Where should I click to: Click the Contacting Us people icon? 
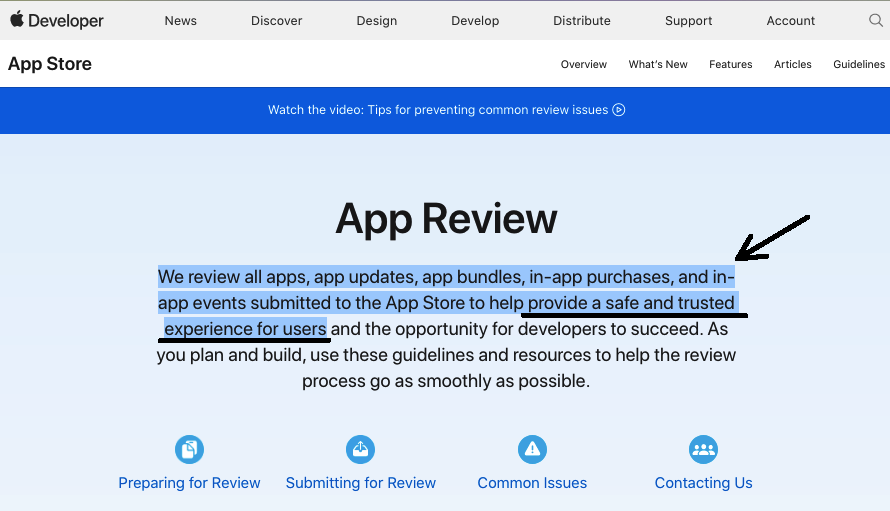tap(703, 450)
